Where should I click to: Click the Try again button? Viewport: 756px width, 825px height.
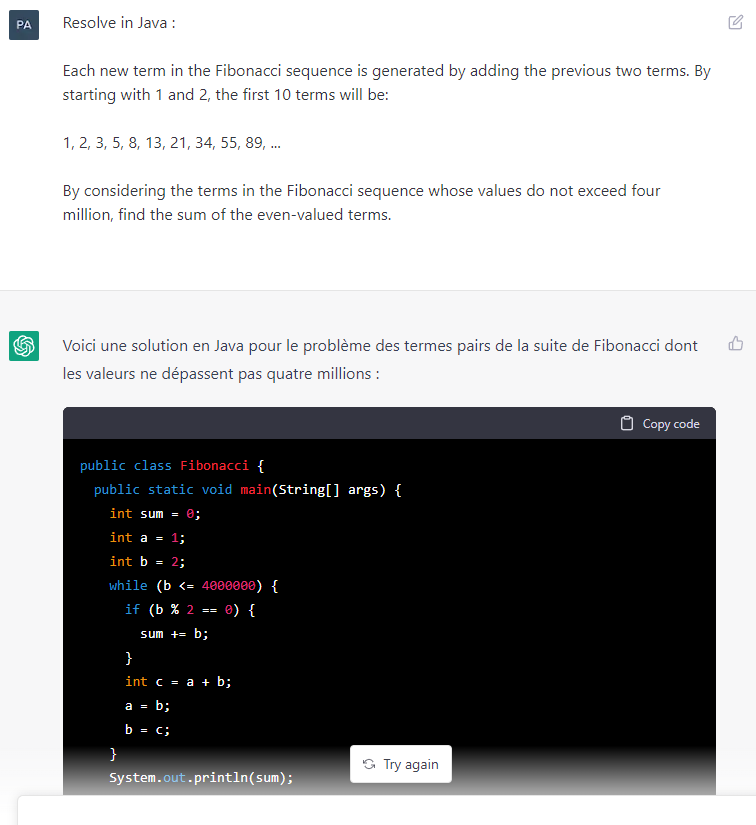click(401, 764)
